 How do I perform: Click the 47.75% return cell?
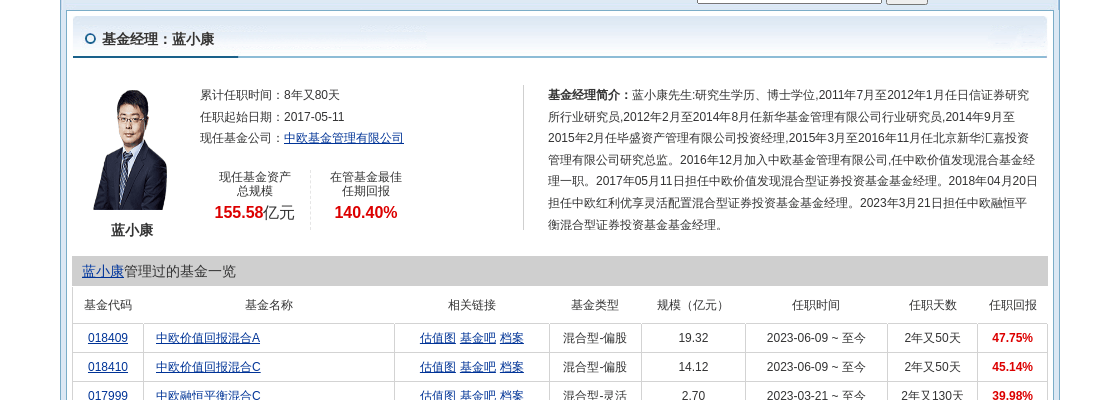pyautogui.click(x=1012, y=338)
